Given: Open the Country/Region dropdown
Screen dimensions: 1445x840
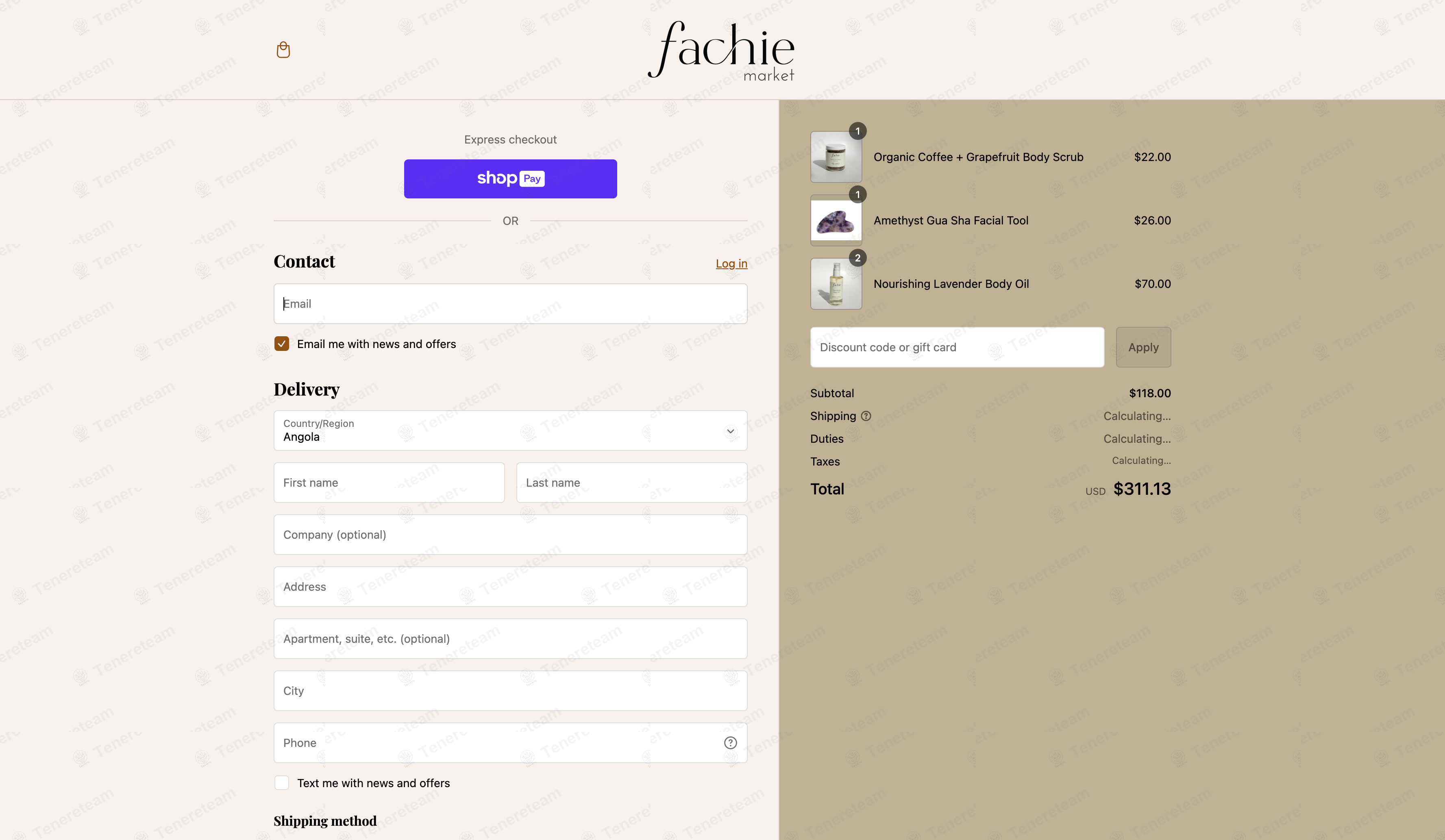Looking at the screenshot, I should point(510,431).
